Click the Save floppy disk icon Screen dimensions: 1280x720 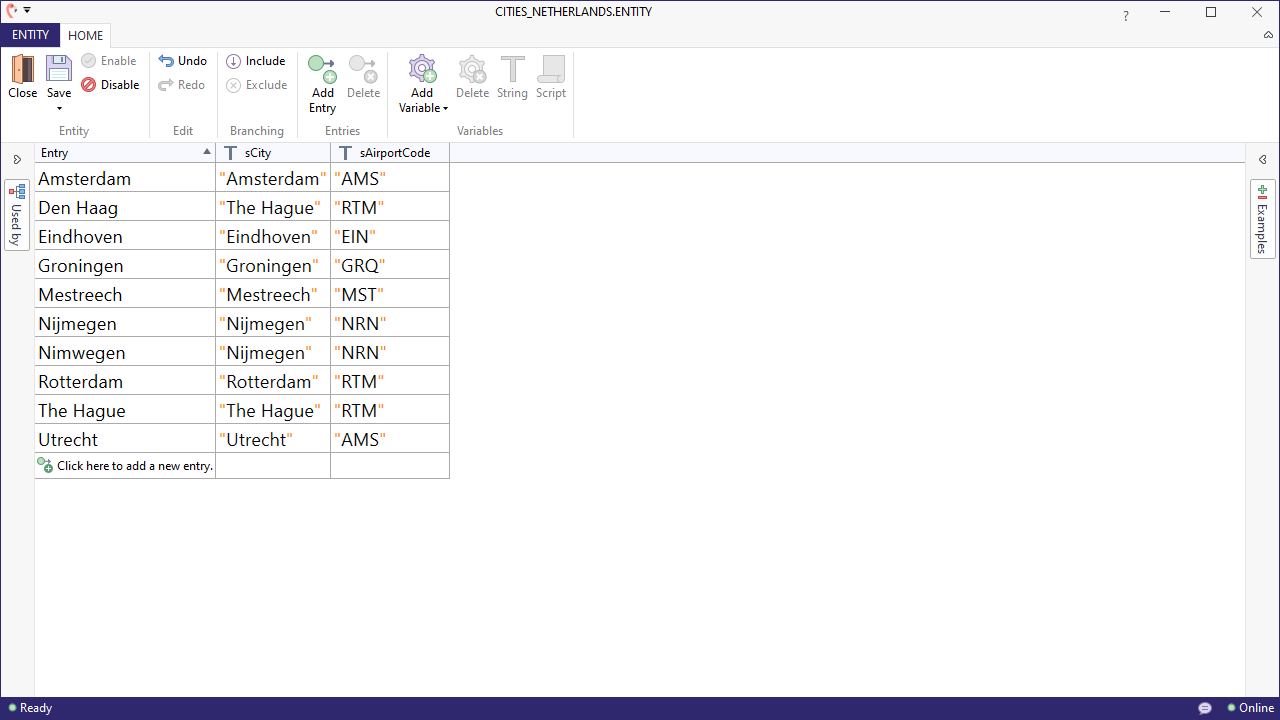point(59,69)
